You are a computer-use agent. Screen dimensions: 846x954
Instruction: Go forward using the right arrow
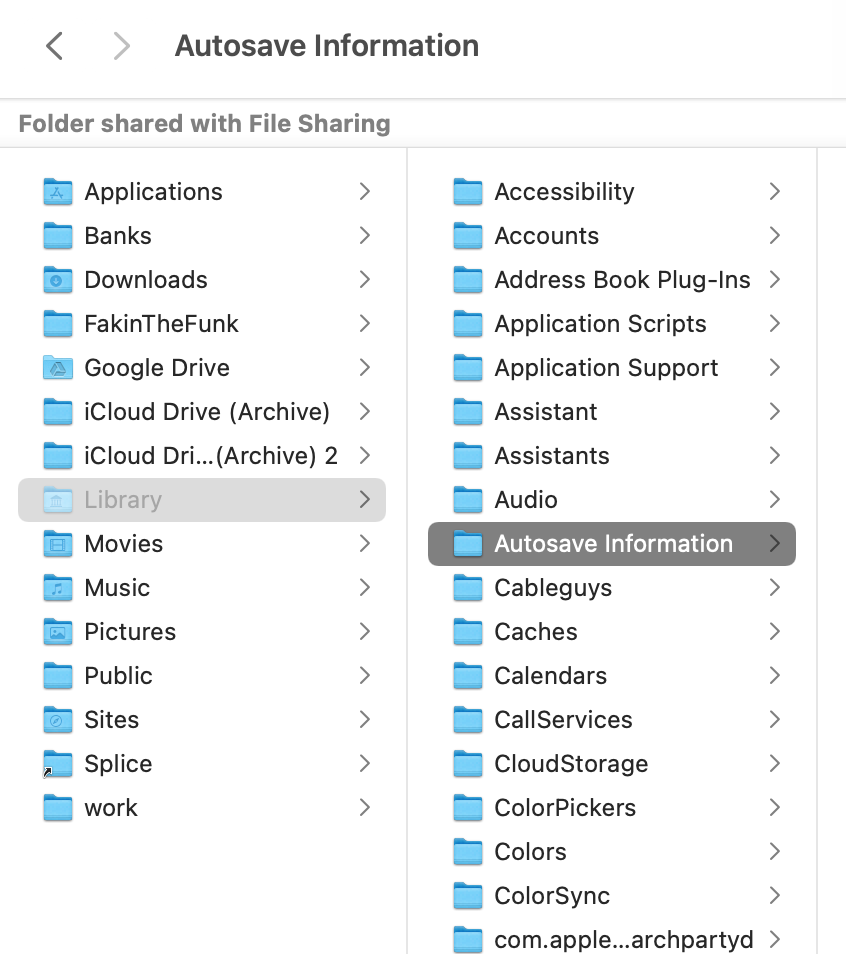(122, 46)
